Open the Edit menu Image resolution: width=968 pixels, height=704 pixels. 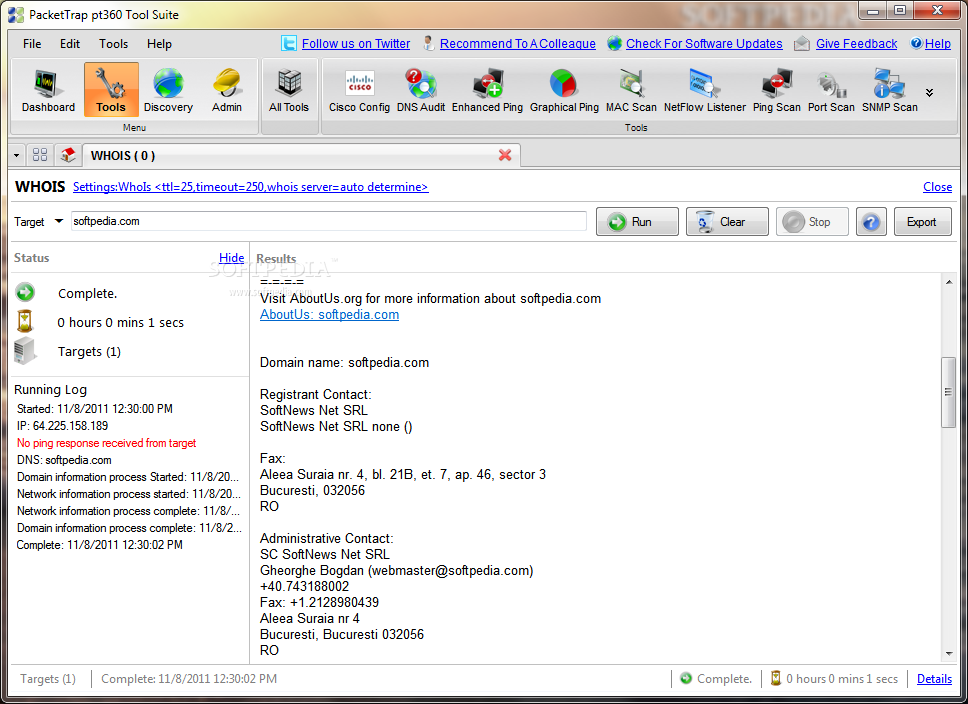tap(70, 44)
